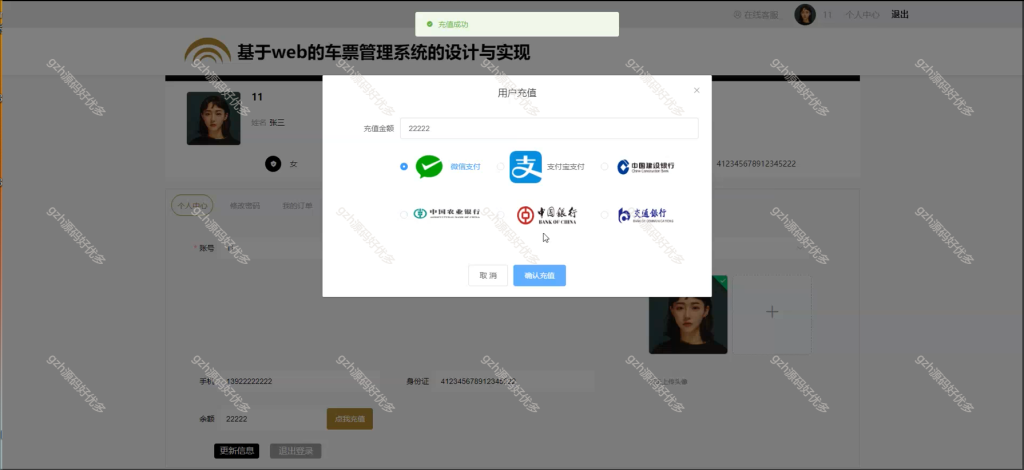Click the 点我充值 button
1024x470 pixels.
349,419
